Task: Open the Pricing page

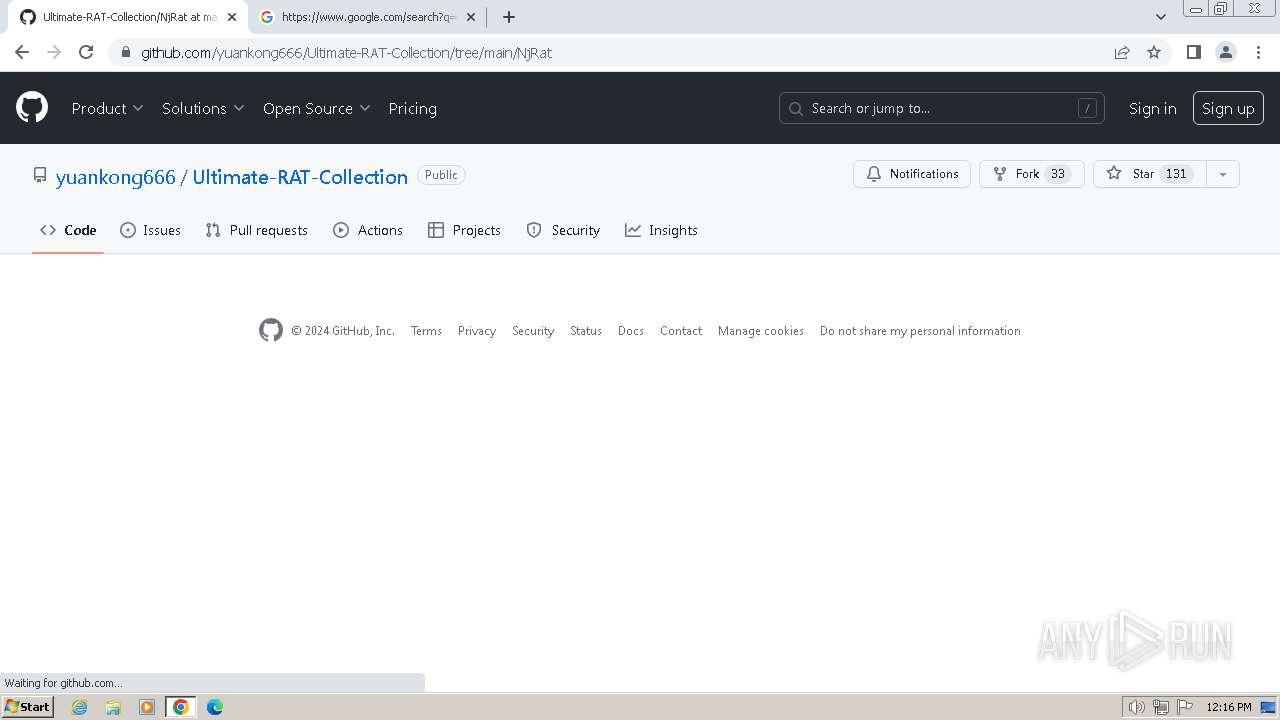Action: 412,108
